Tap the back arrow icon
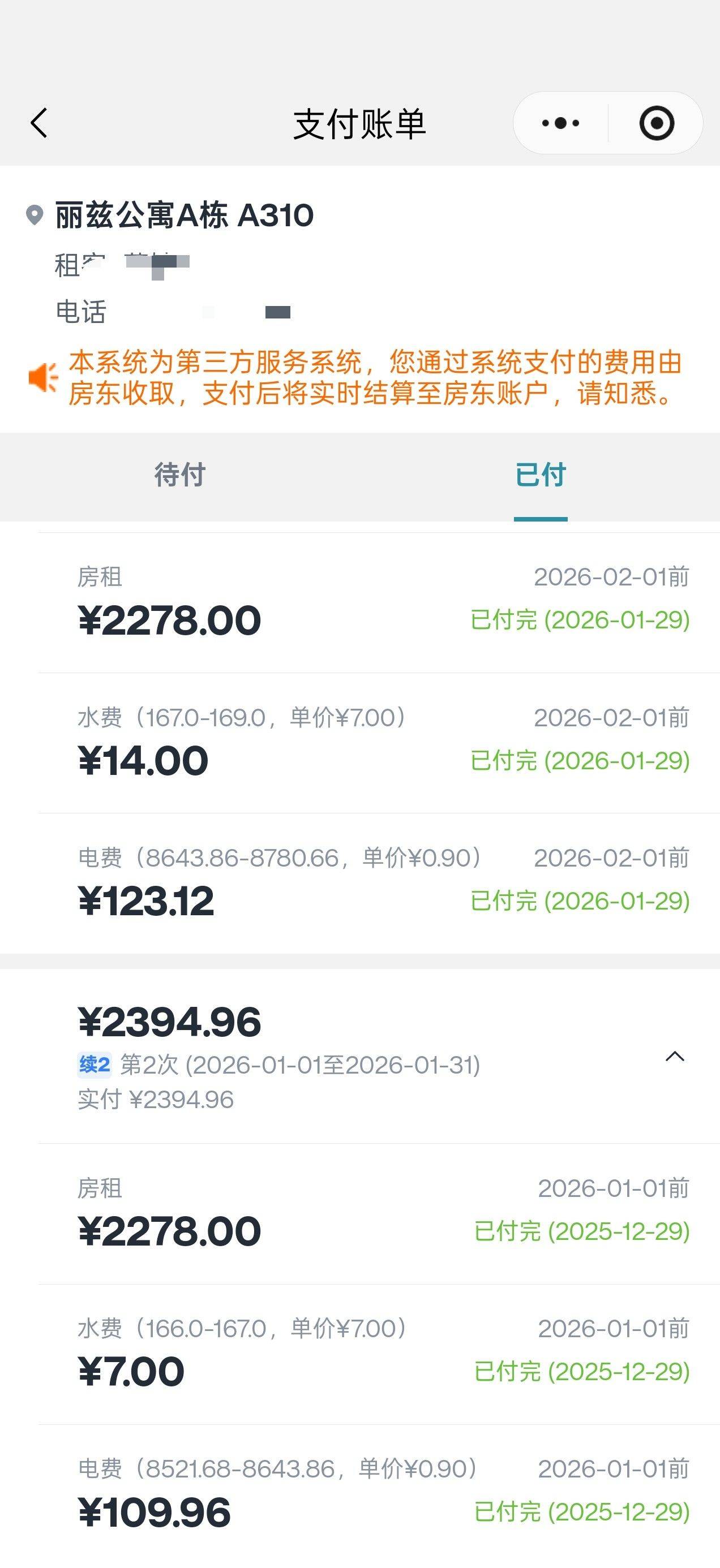This screenshot has width=720, height=1568. point(39,123)
